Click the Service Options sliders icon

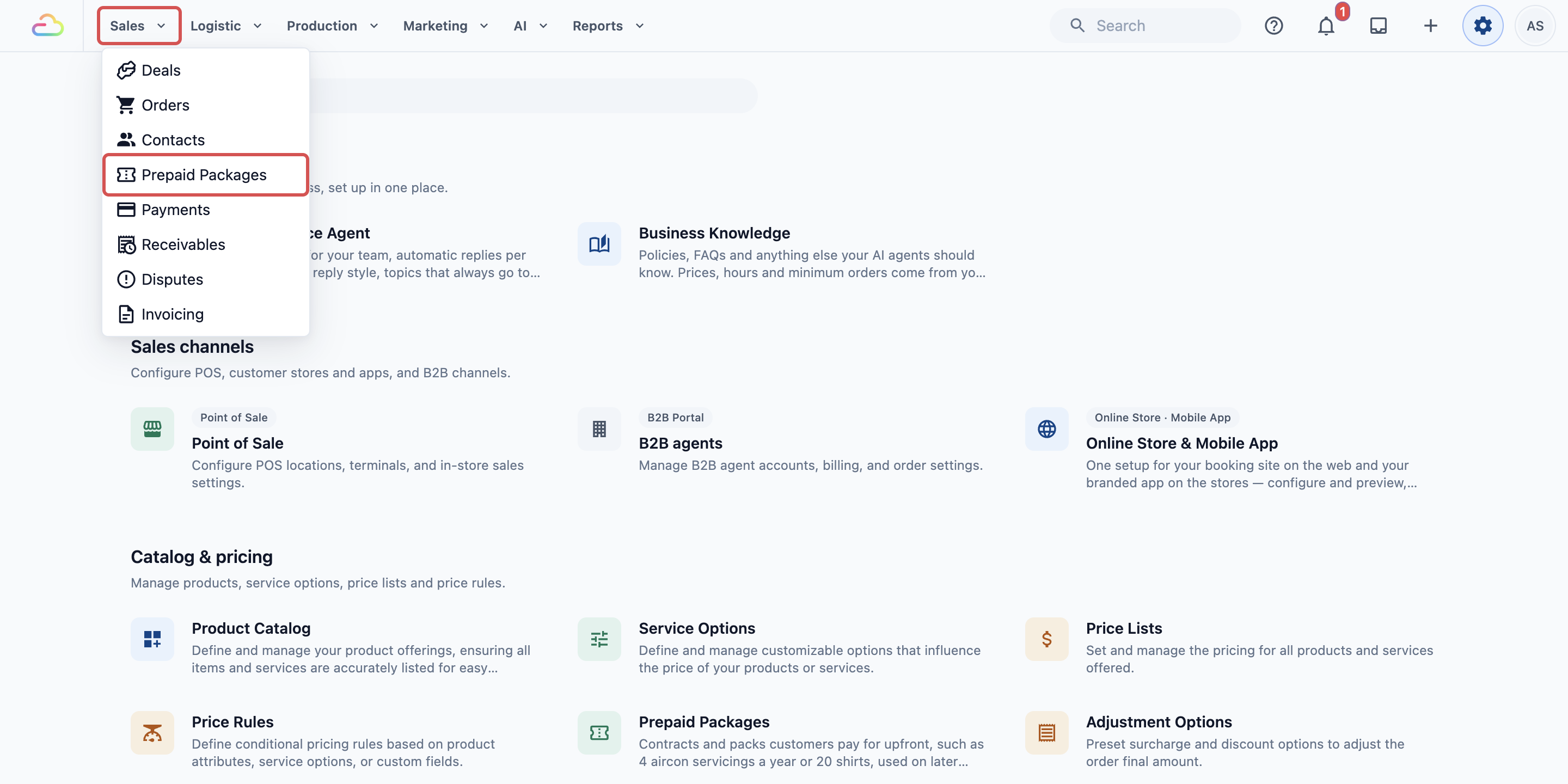599,639
